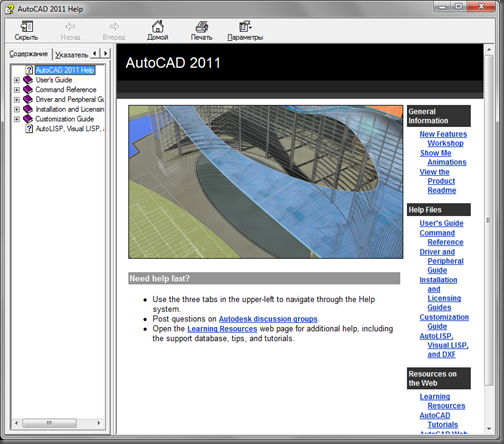Open the Customization Guide link in Help Files
This screenshot has height=444, width=504.
444,322
